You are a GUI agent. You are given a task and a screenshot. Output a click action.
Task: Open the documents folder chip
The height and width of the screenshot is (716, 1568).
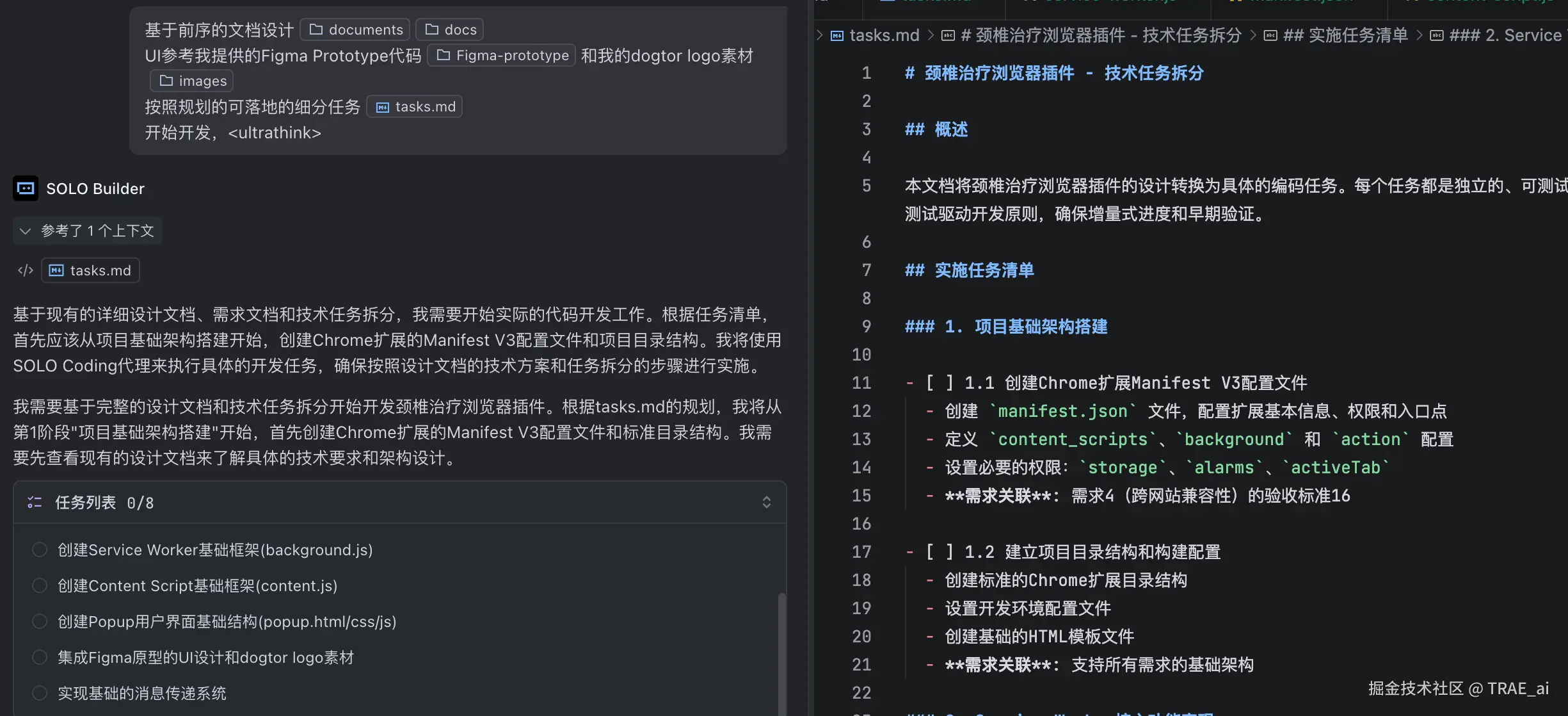[x=355, y=29]
